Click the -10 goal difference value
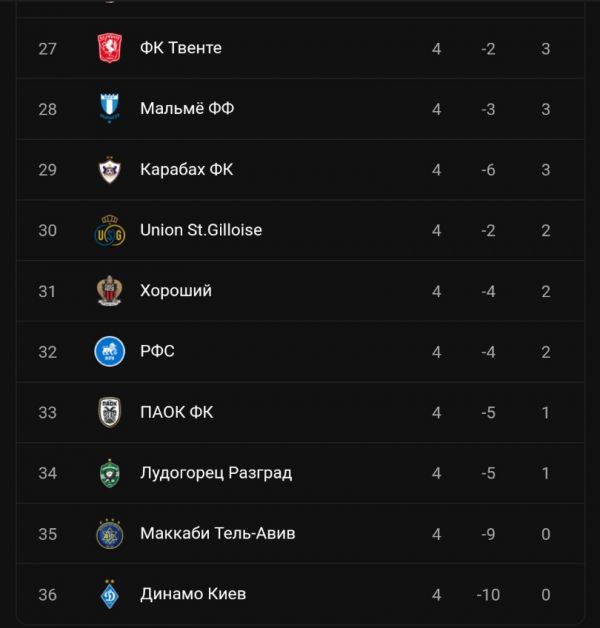600x628 pixels. 488,595
